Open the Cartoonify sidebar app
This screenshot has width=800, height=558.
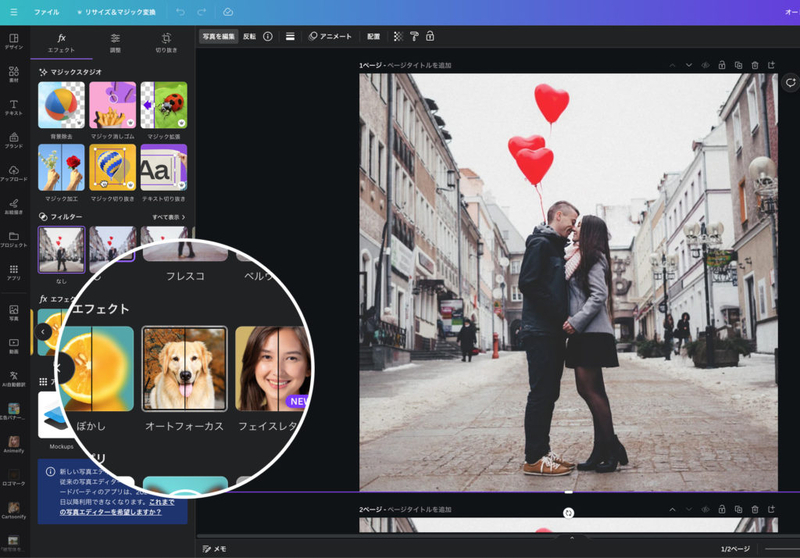pyautogui.click(x=14, y=510)
